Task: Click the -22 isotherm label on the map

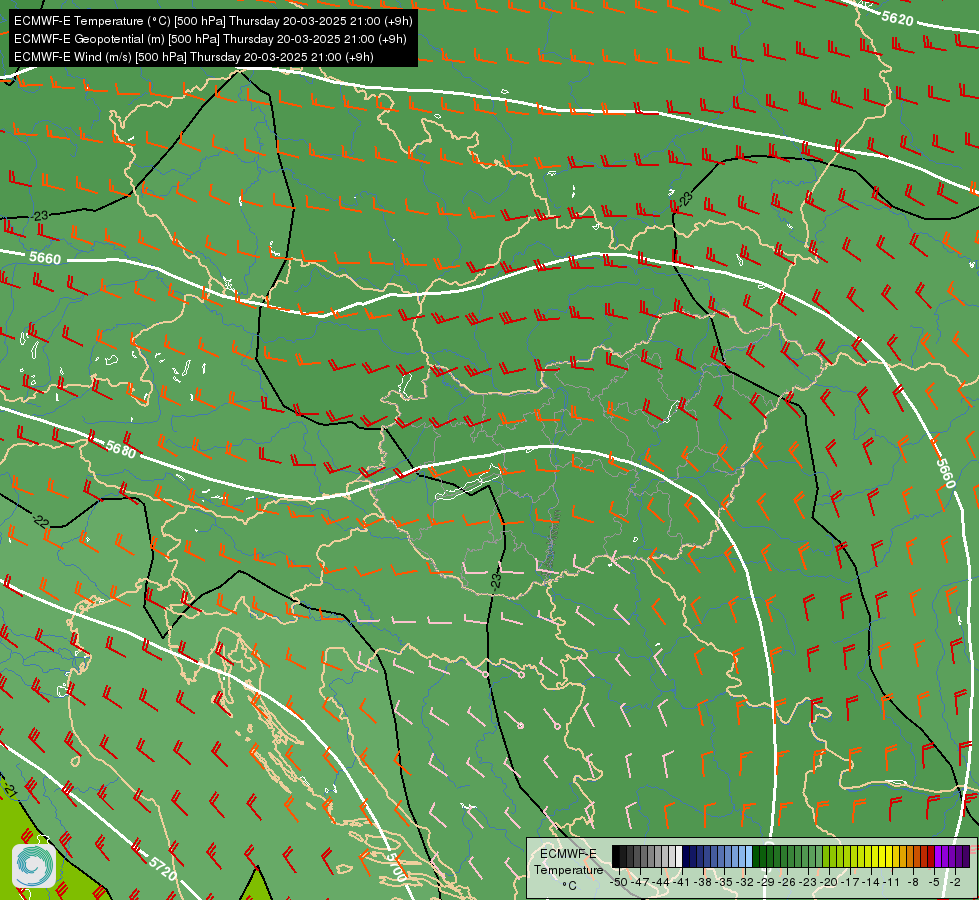Action: point(41,521)
